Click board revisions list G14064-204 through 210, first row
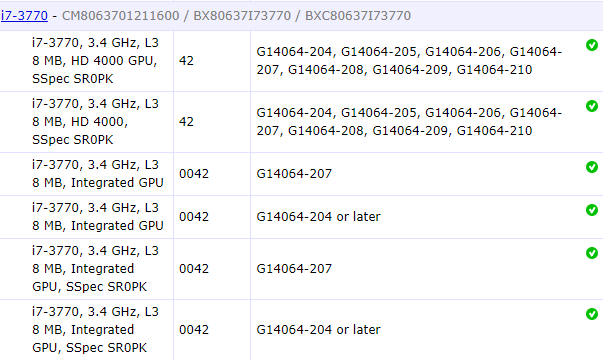This screenshot has width=603, height=360. [409, 61]
